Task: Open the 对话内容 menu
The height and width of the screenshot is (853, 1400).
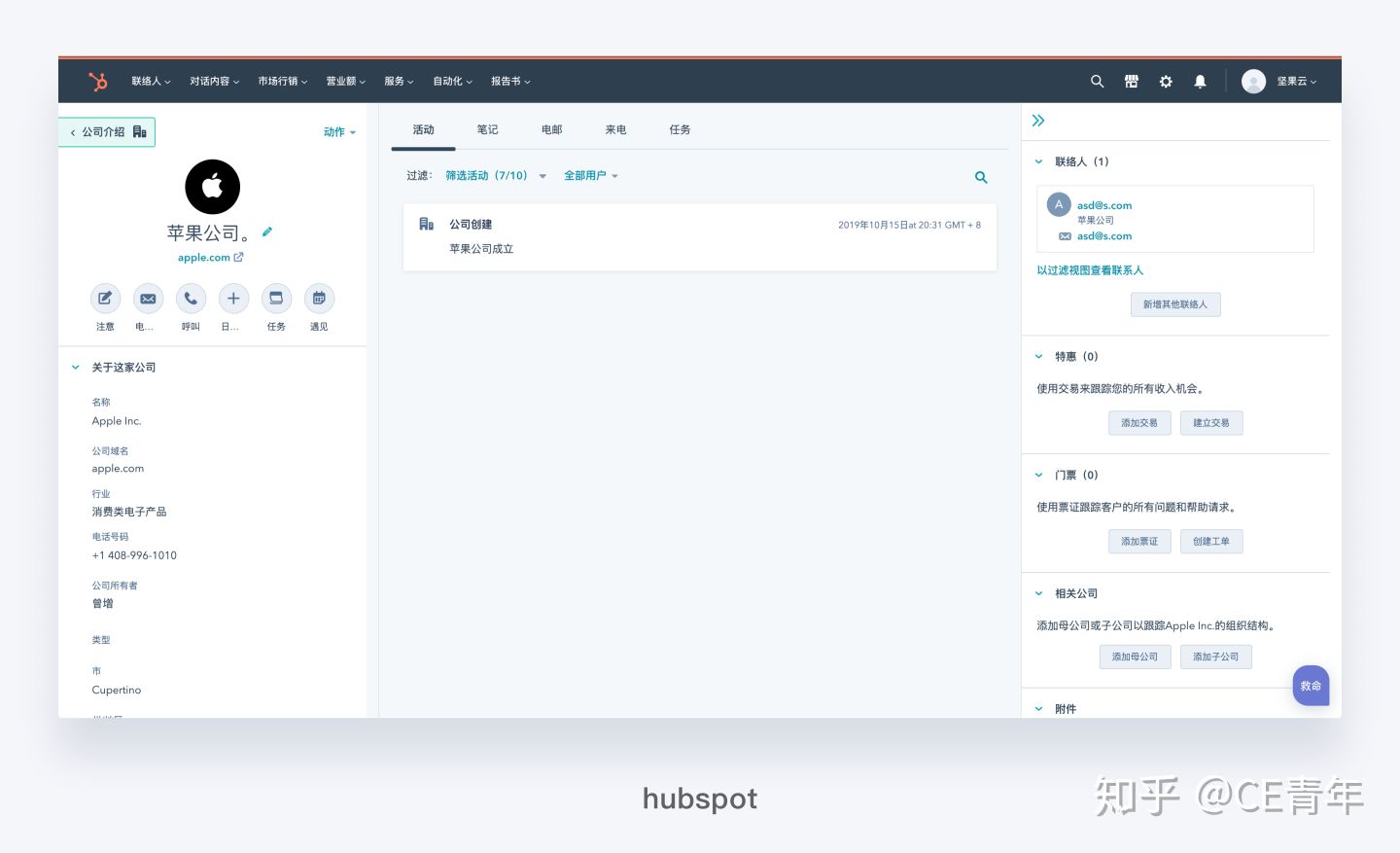Action: coord(214,82)
